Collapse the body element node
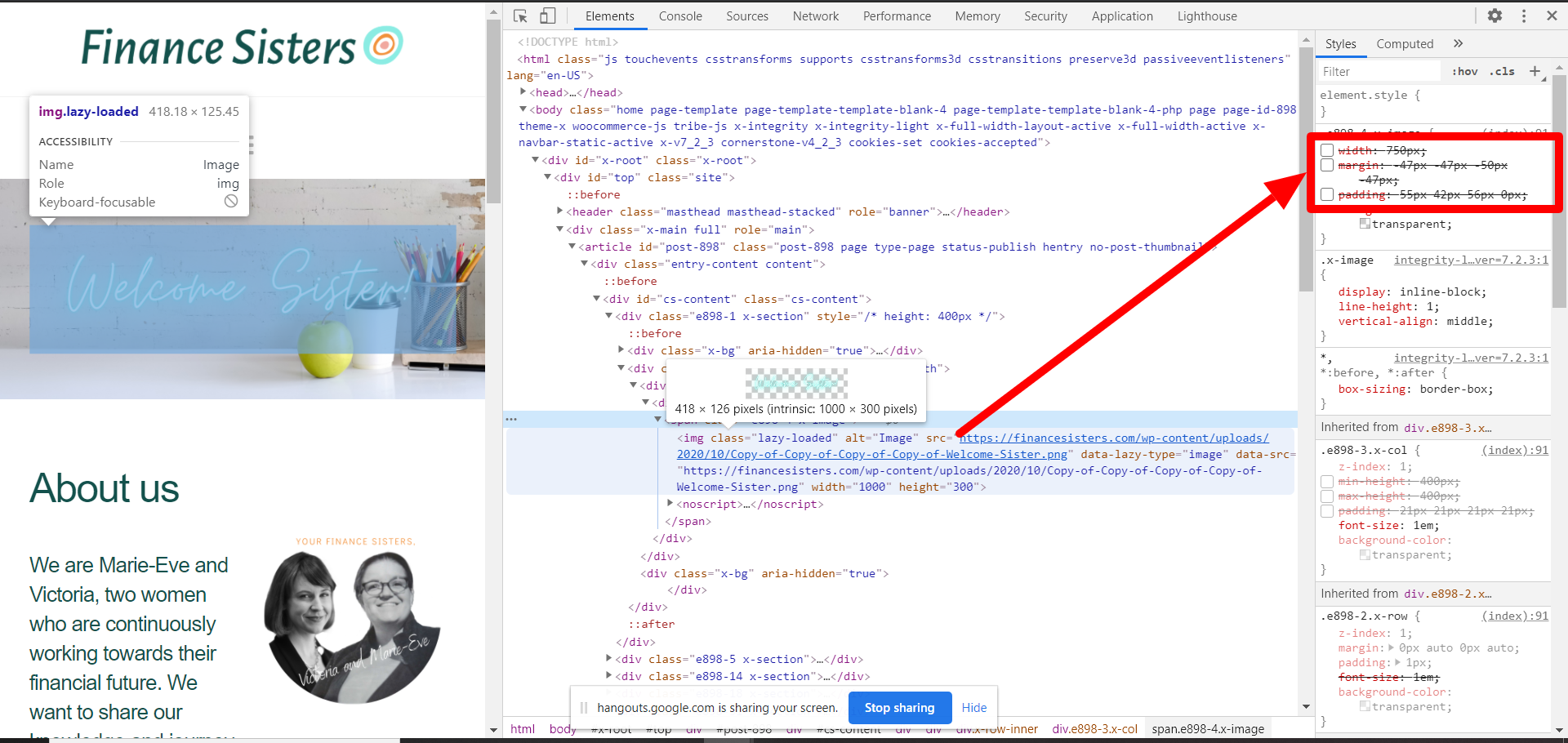 pos(523,109)
